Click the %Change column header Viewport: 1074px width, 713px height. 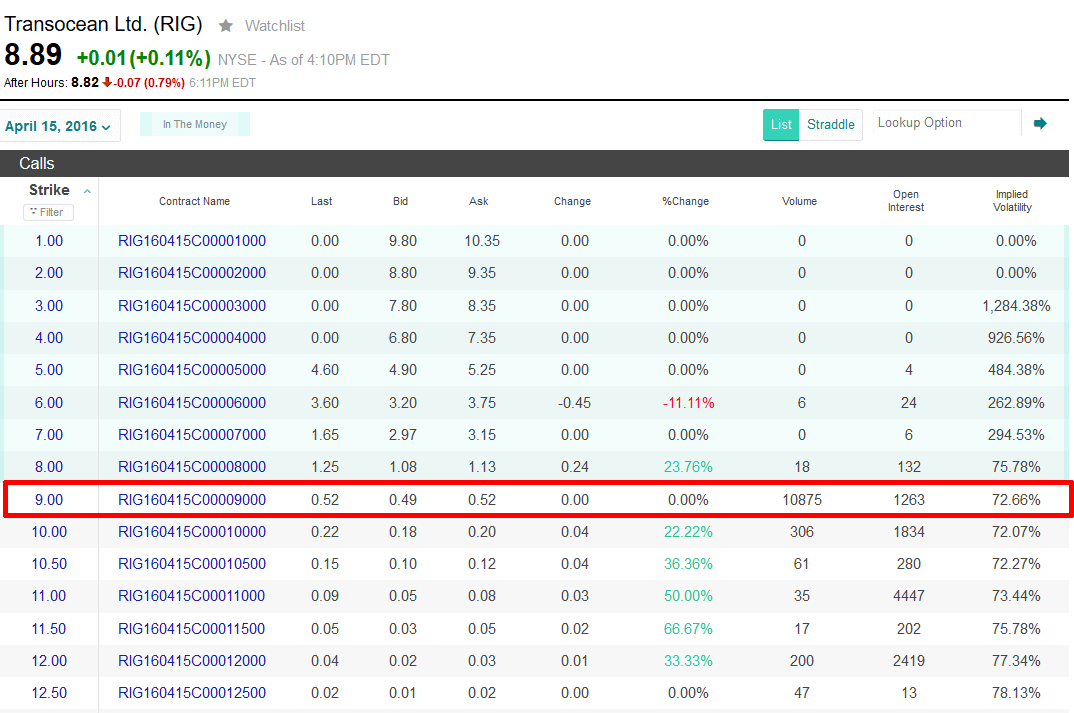[x=686, y=201]
